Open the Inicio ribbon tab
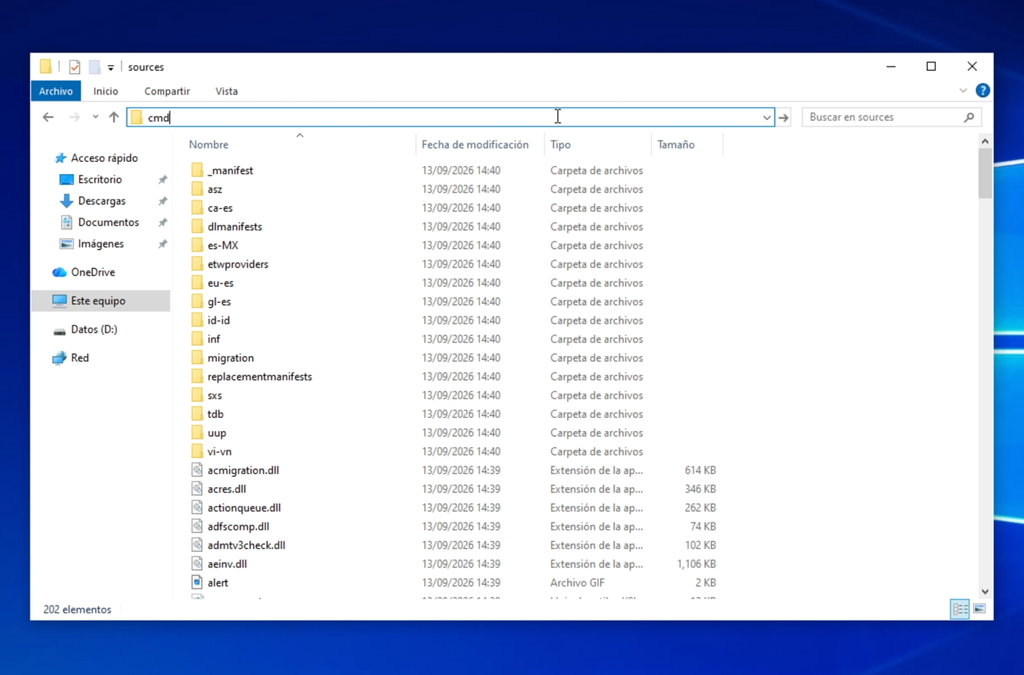 pyautogui.click(x=106, y=91)
